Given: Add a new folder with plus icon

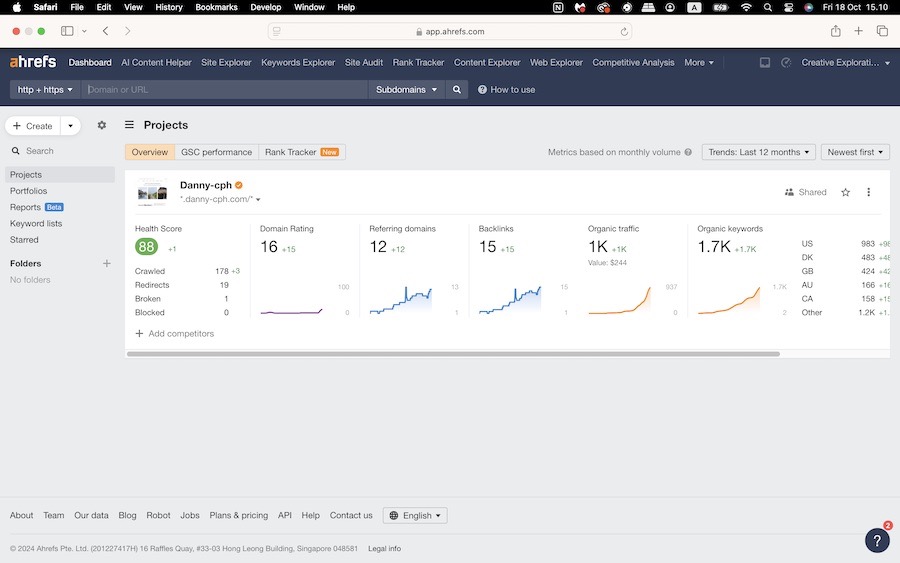Looking at the screenshot, I should coord(107,264).
